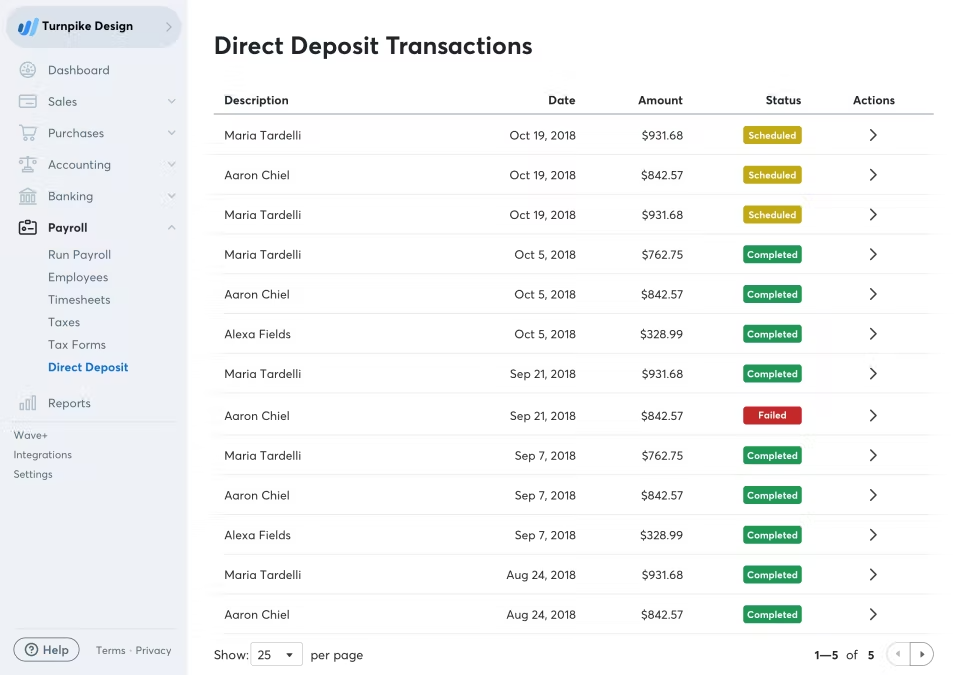Open the Dashboard from the sidebar
960x675 pixels.
pos(30,70)
